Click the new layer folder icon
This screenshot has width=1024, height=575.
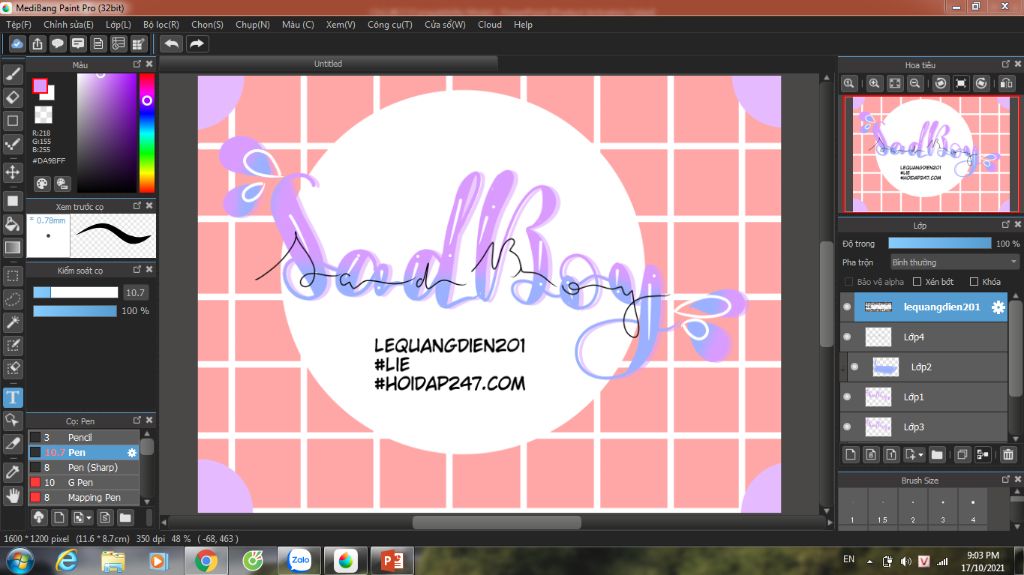[937, 454]
